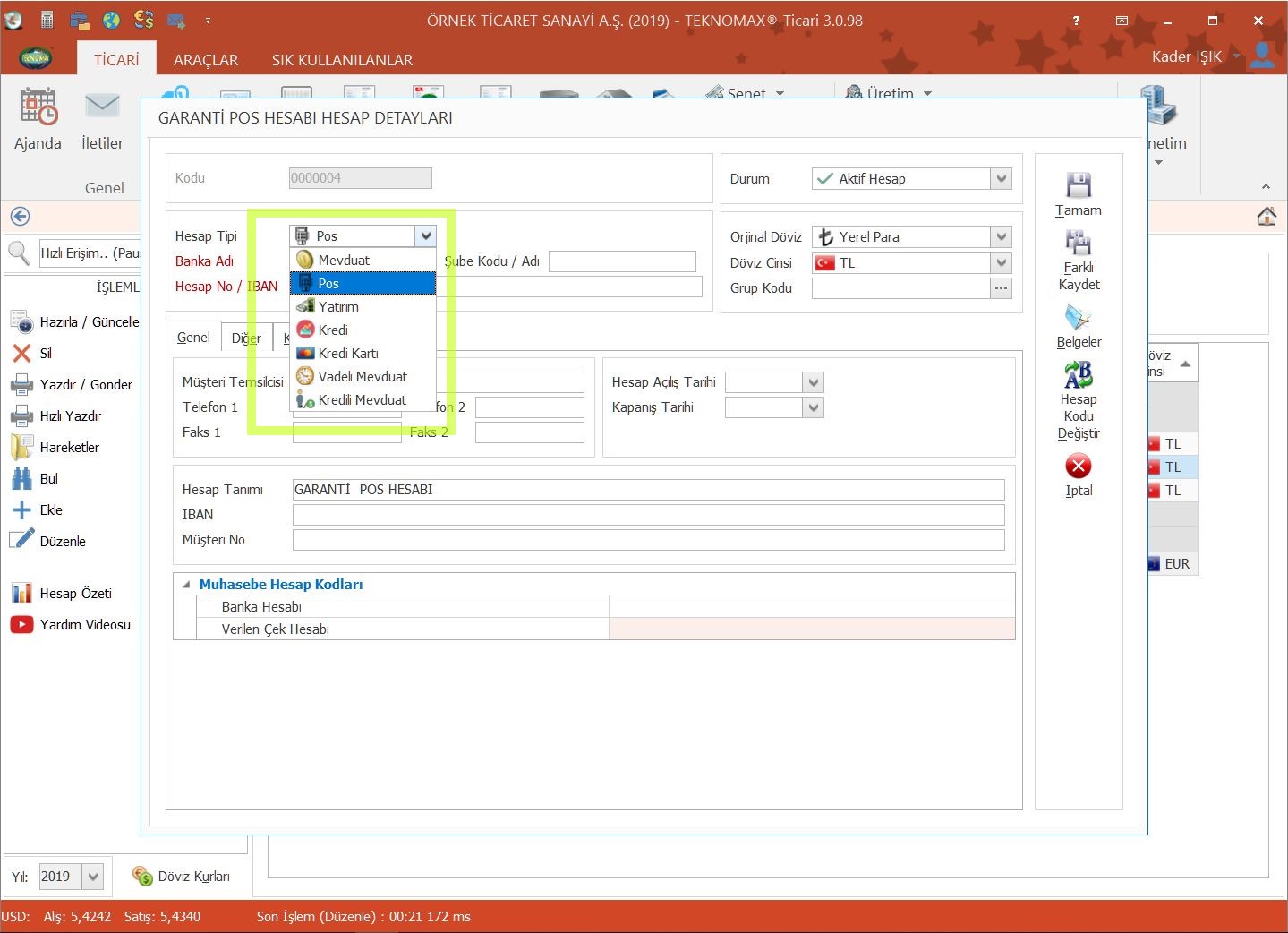Open Döviz Kurları exchange rates

181,876
